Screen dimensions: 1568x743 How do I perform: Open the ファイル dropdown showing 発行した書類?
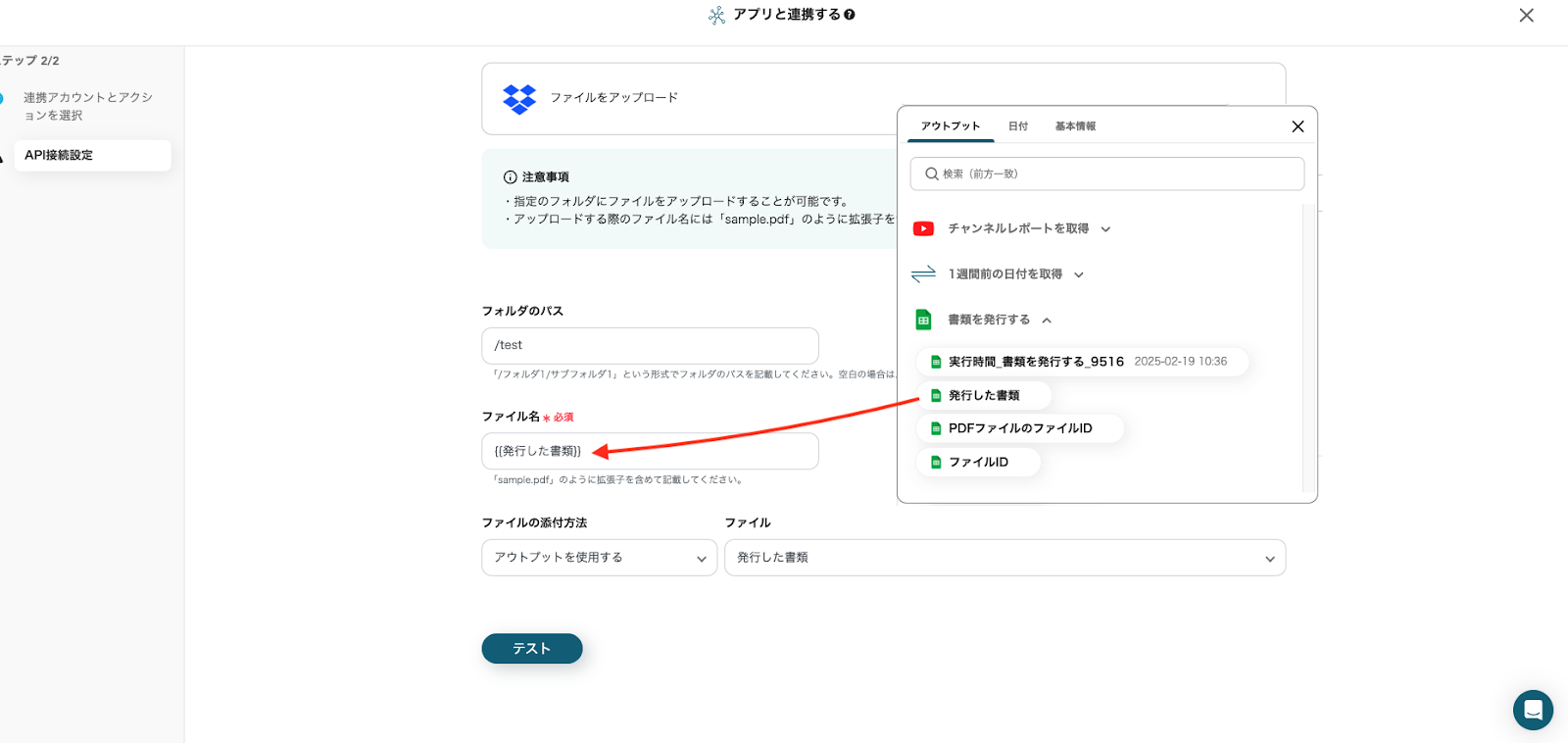pos(1004,558)
